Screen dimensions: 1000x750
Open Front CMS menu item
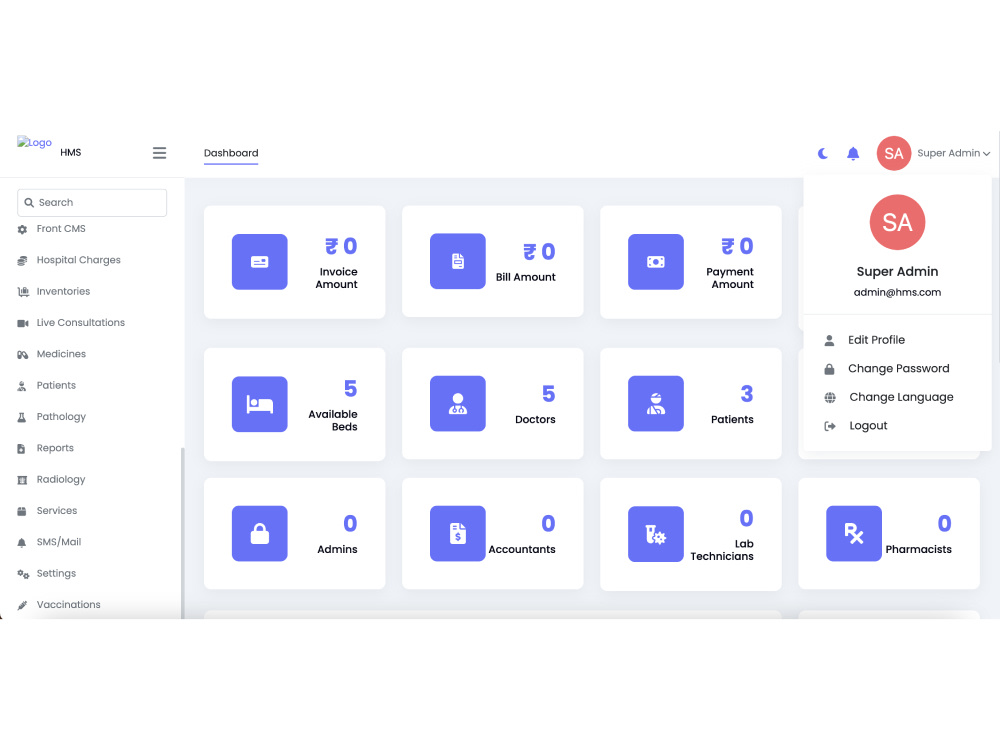click(x=61, y=228)
